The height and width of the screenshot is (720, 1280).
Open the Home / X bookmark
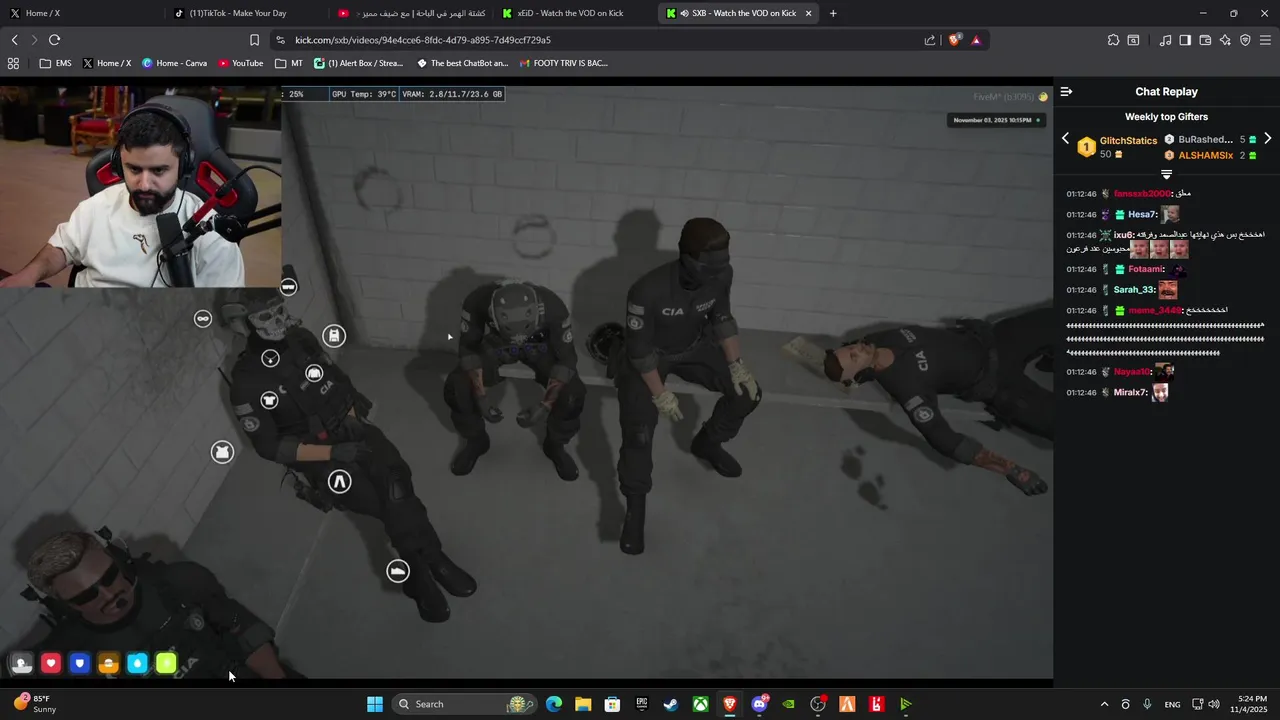pyautogui.click(x=107, y=63)
